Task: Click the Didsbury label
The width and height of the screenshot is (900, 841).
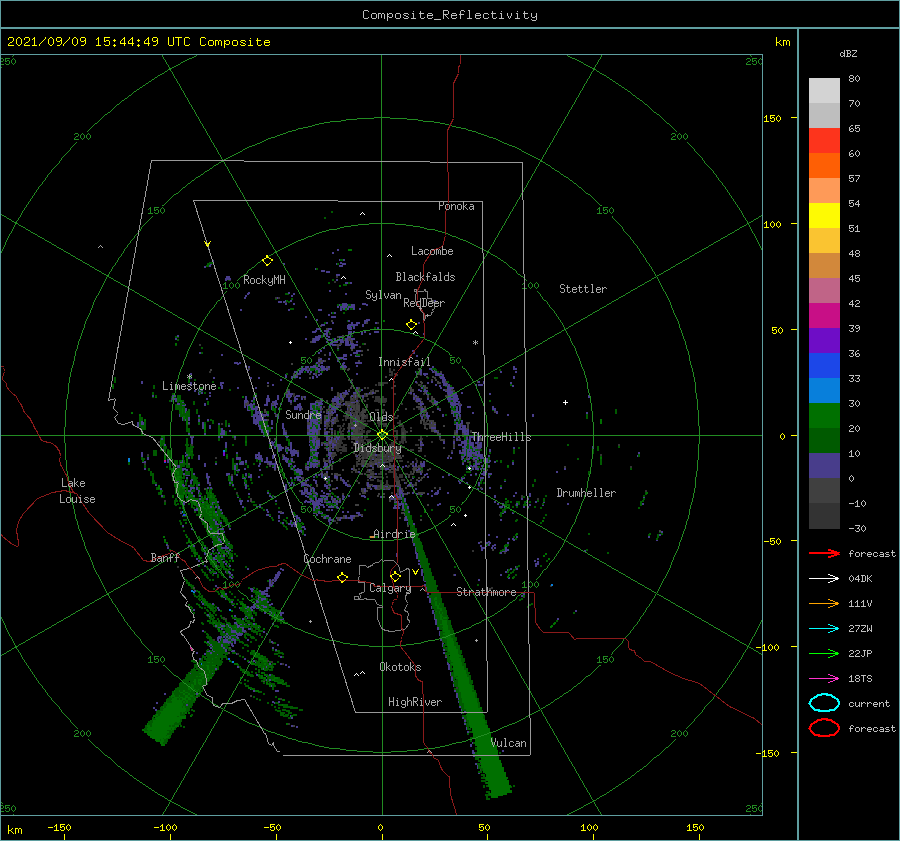Action: (377, 448)
